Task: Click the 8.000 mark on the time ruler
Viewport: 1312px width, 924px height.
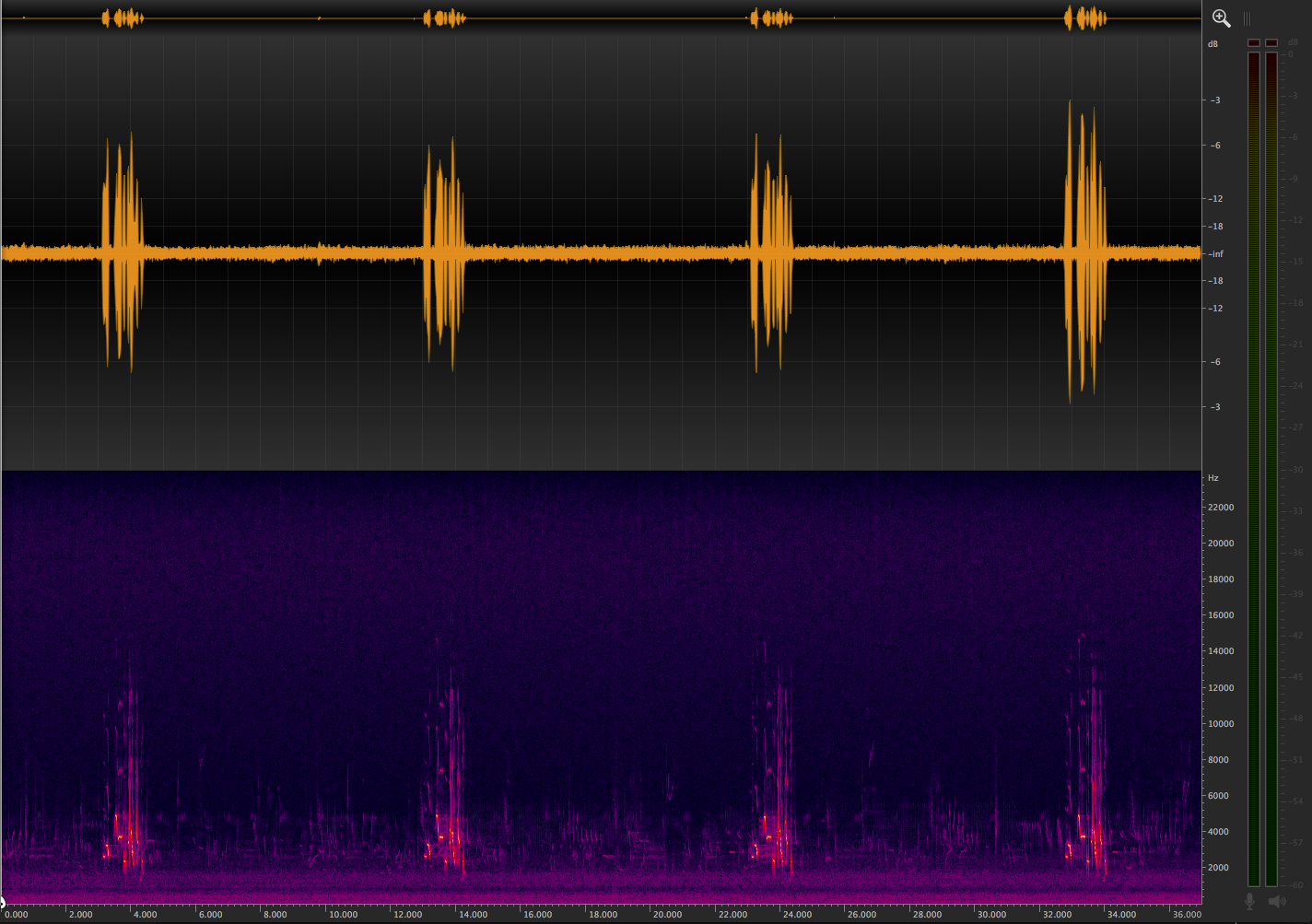Action: point(275,915)
